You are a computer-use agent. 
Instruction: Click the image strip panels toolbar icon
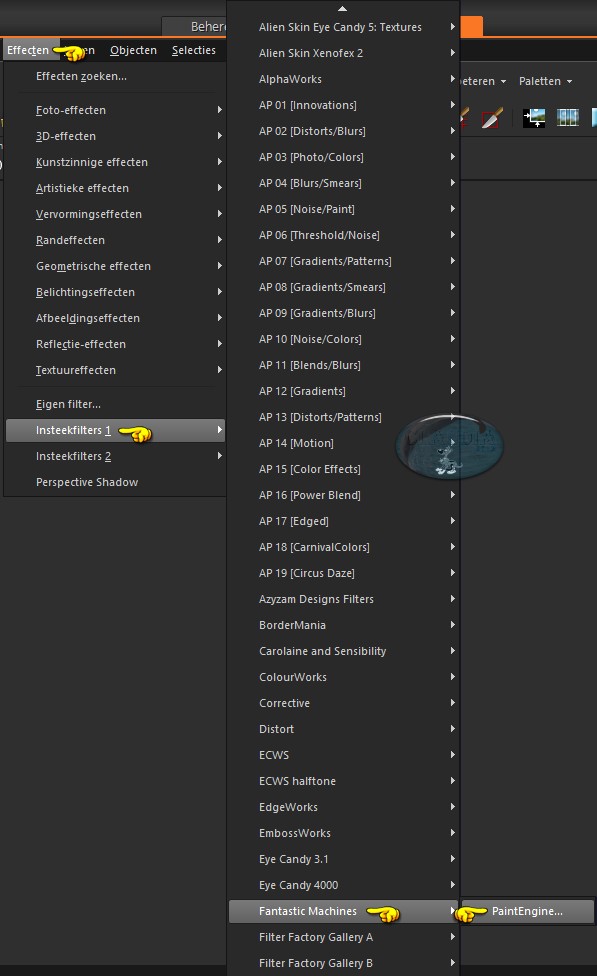(567, 117)
